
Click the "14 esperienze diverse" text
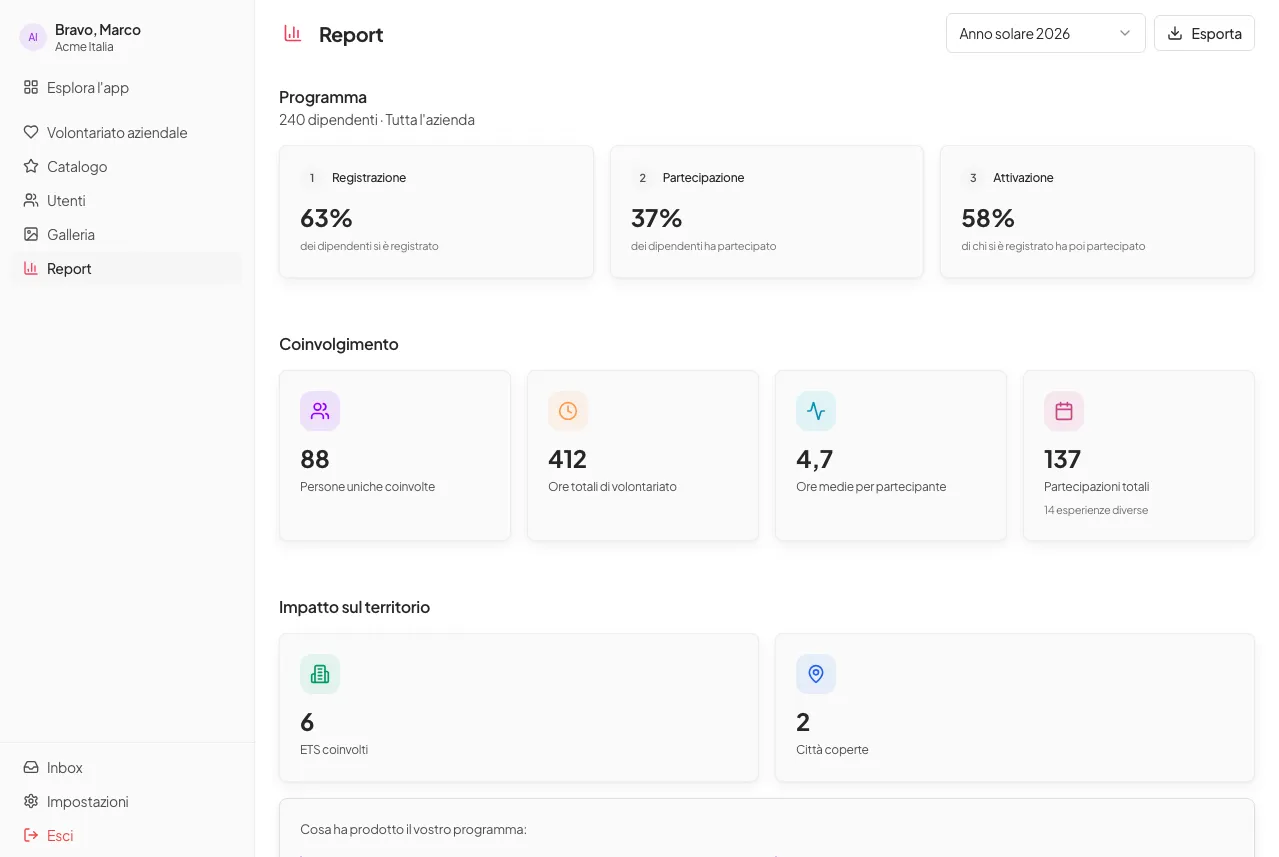[1096, 510]
